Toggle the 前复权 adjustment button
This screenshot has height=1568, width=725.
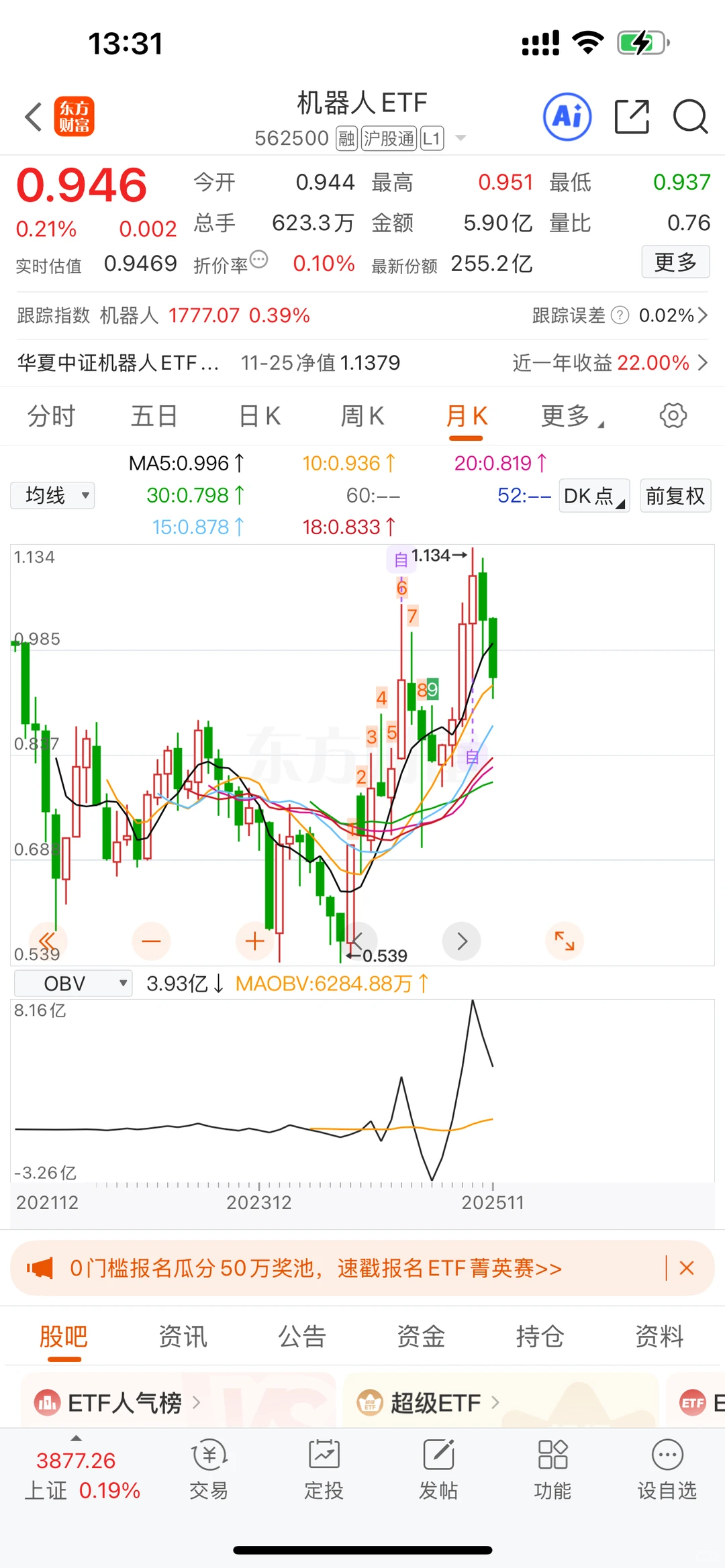pos(675,496)
